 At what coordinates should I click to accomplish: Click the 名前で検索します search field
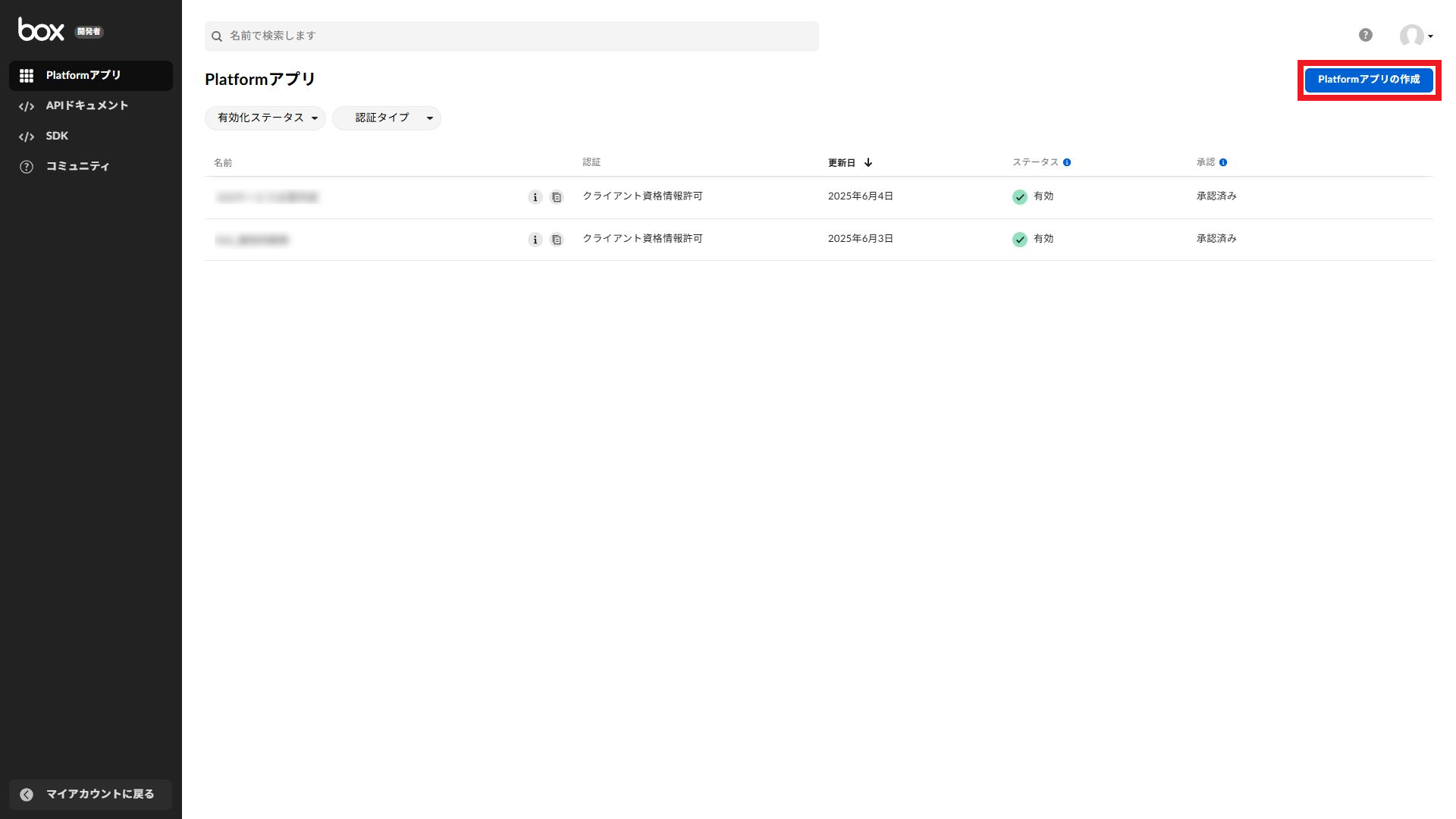(512, 36)
